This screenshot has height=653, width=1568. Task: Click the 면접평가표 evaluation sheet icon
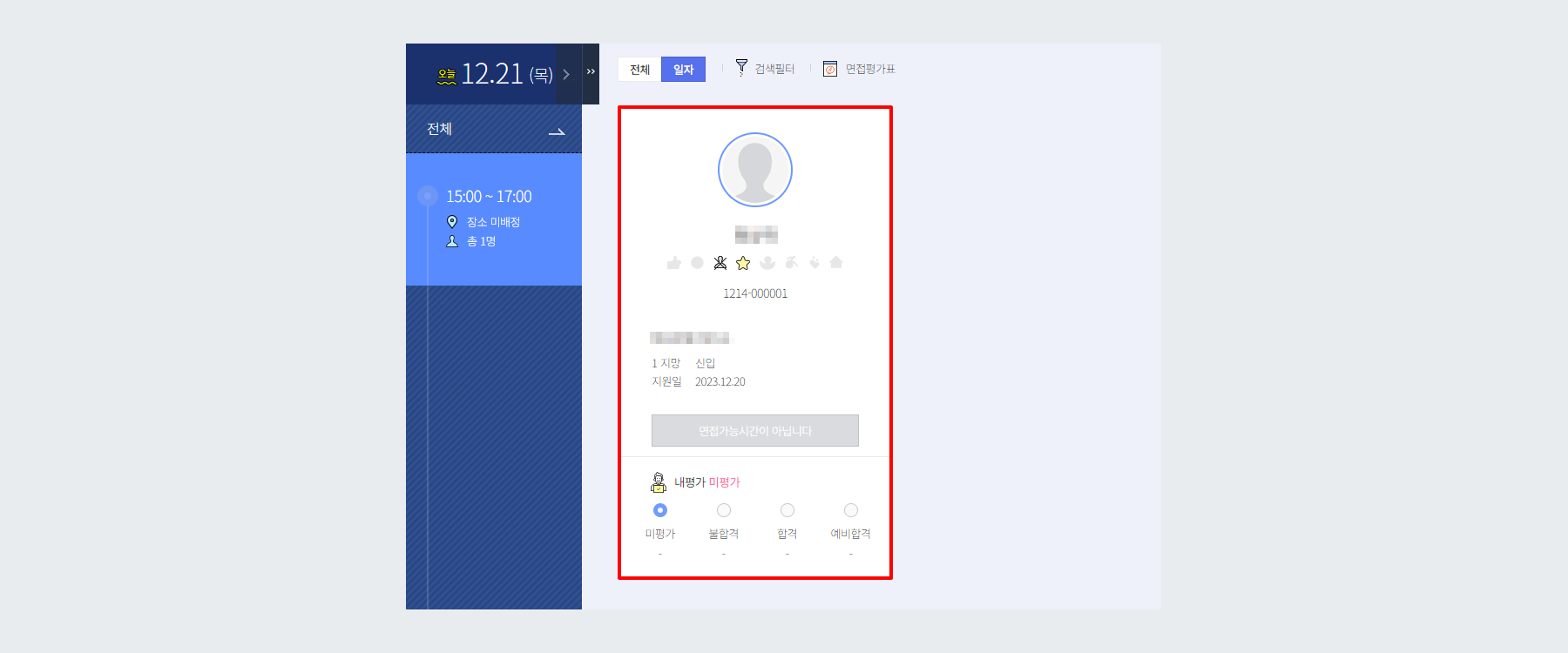pos(830,69)
